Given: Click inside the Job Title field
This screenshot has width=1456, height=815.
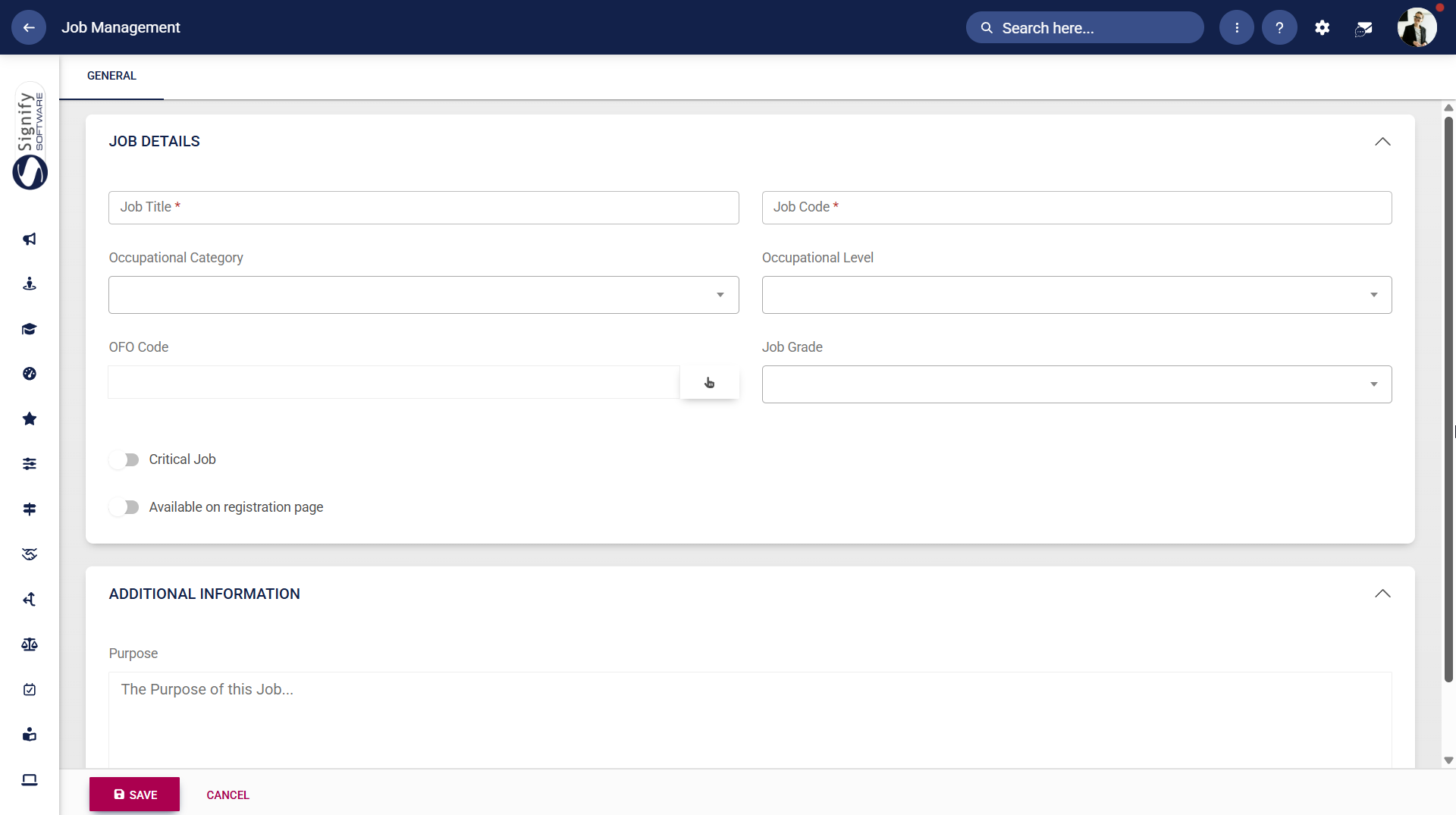Looking at the screenshot, I should (x=424, y=207).
